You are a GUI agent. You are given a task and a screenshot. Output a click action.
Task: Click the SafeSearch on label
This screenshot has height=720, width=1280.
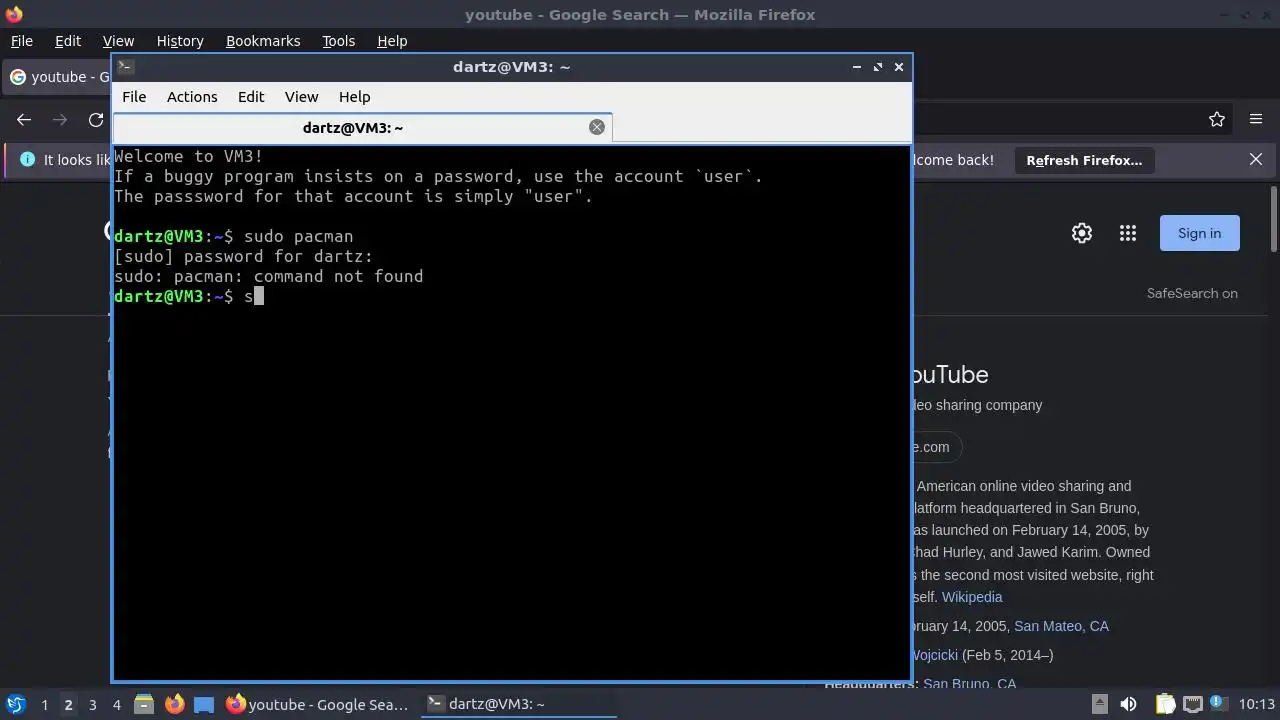(x=1192, y=293)
